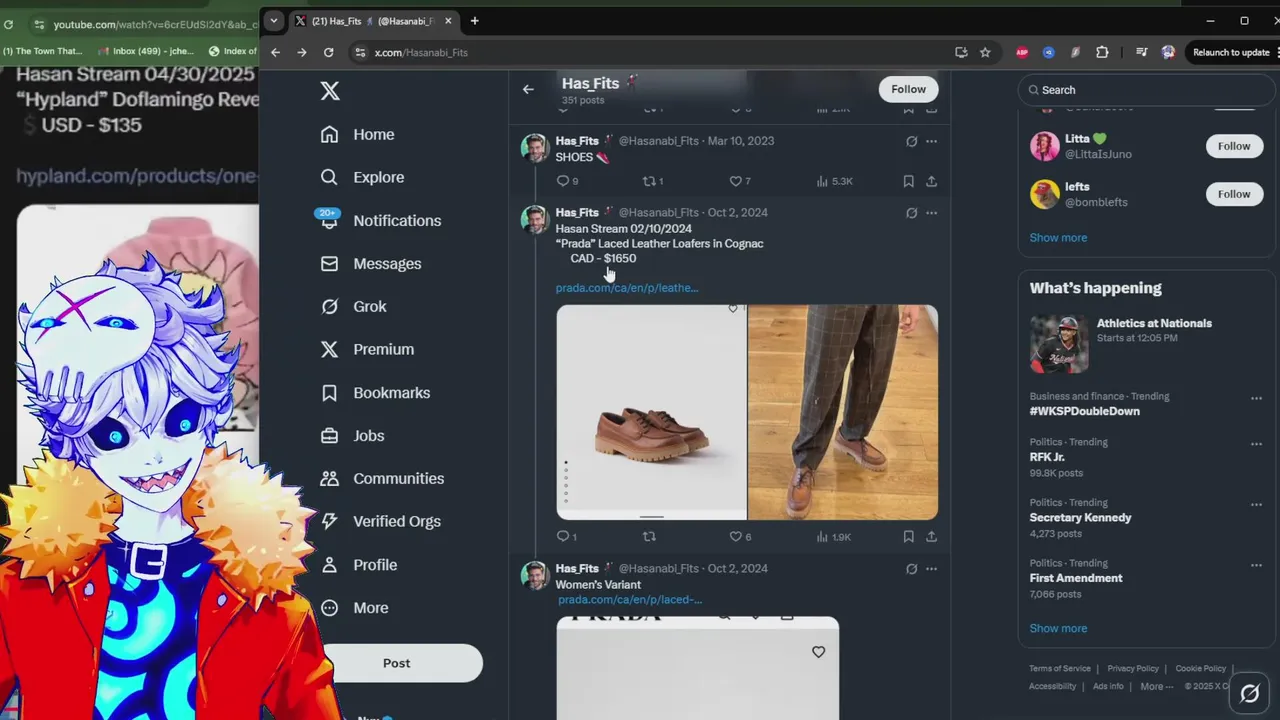Image resolution: width=1280 pixels, height=720 pixels.
Task: Click the ABP extension icon
Action: (1022, 53)
